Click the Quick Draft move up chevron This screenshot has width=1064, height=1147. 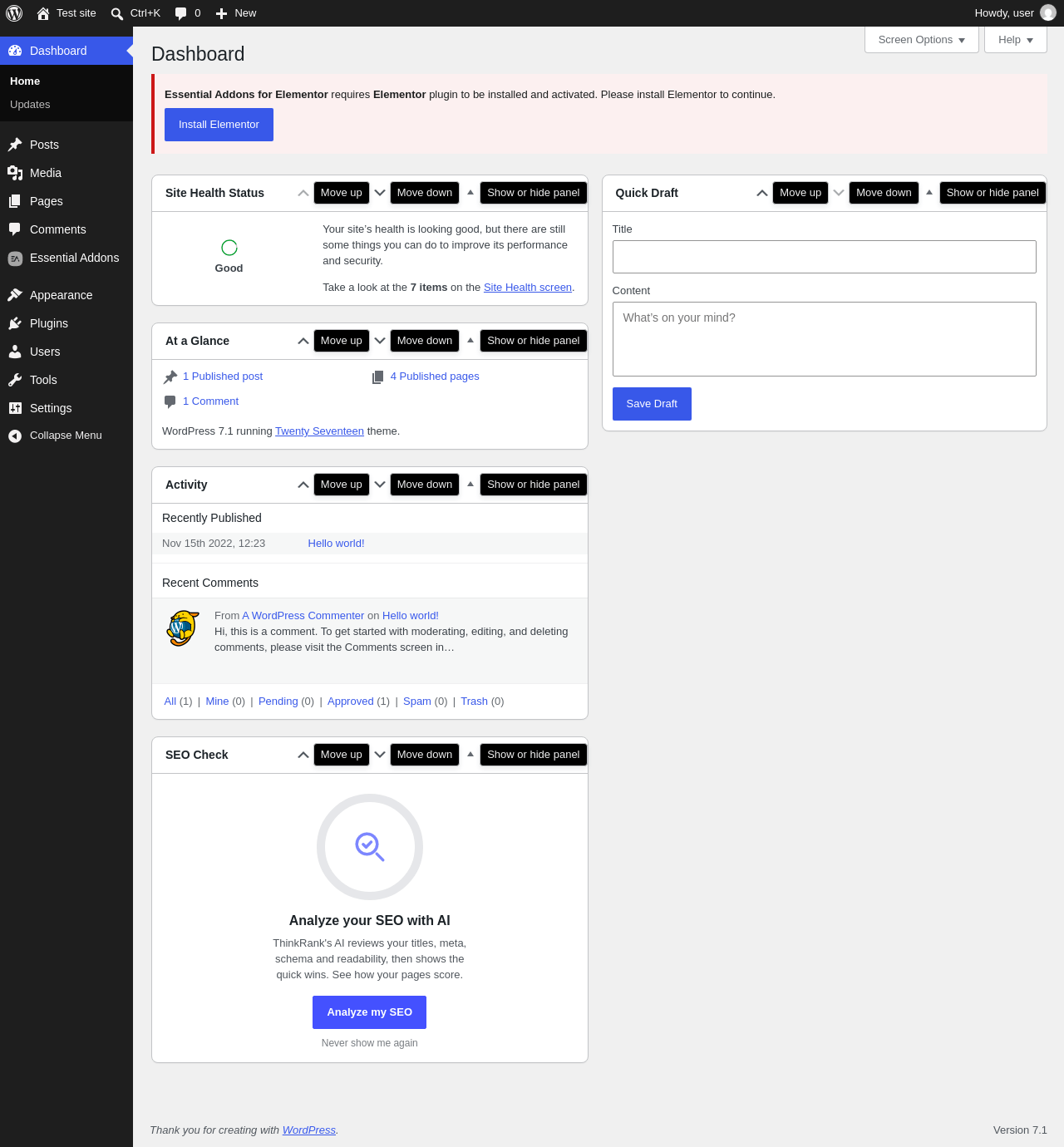click(762, 193)
